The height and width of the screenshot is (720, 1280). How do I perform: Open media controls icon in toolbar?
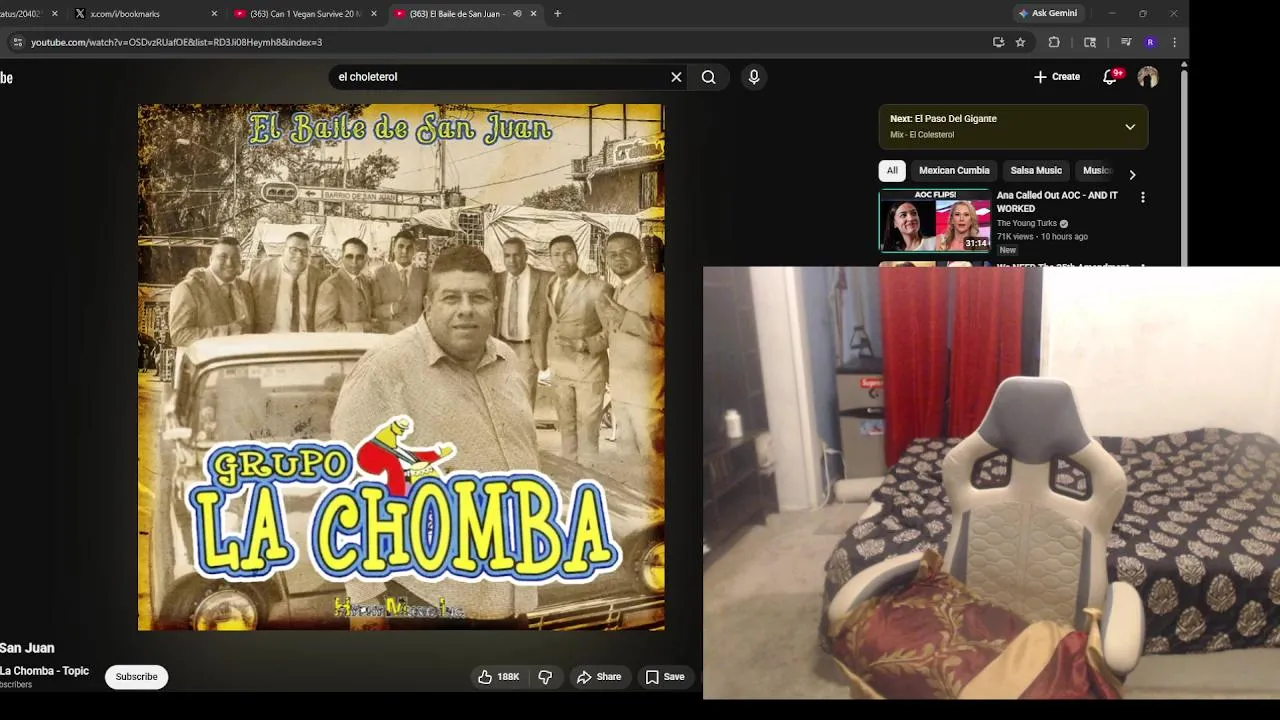tap(1126, 42)
